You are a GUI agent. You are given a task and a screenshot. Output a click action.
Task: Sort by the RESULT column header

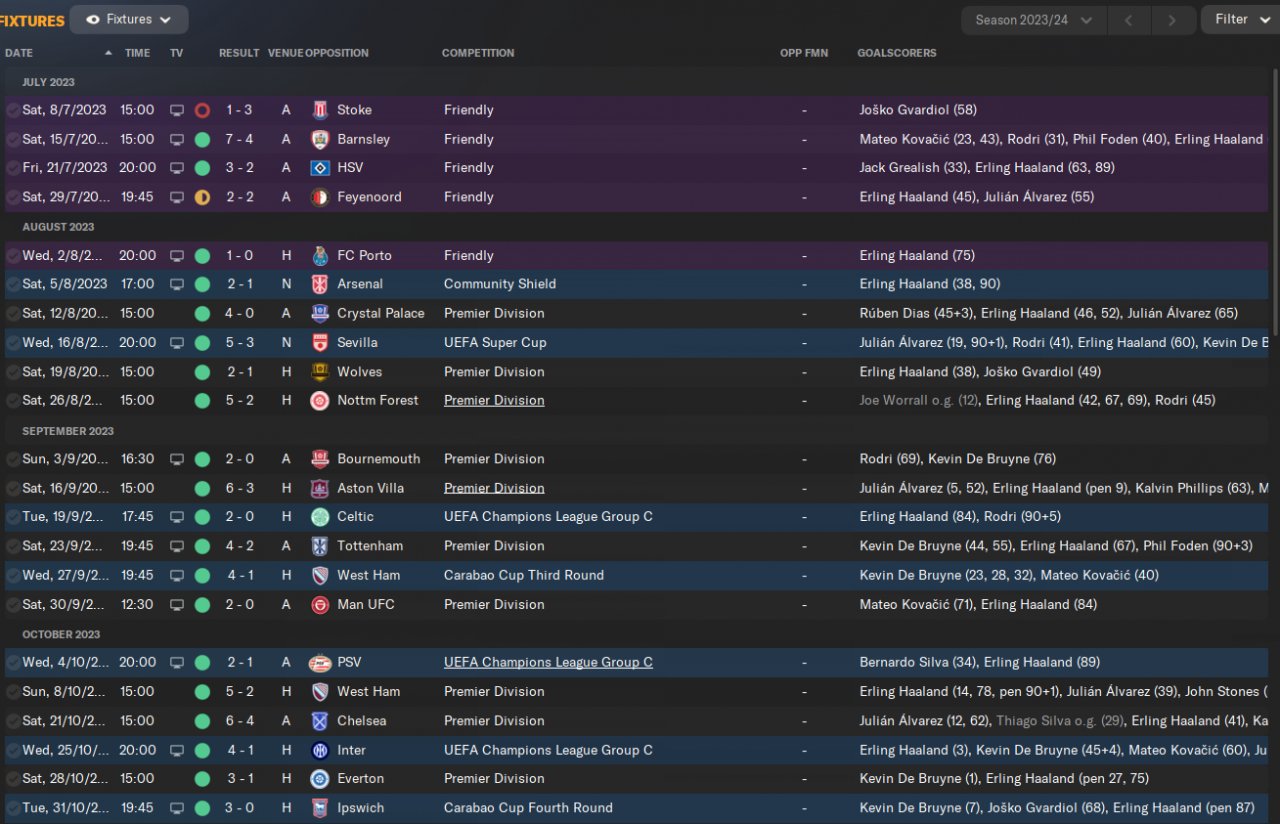[x=239, y=53]
